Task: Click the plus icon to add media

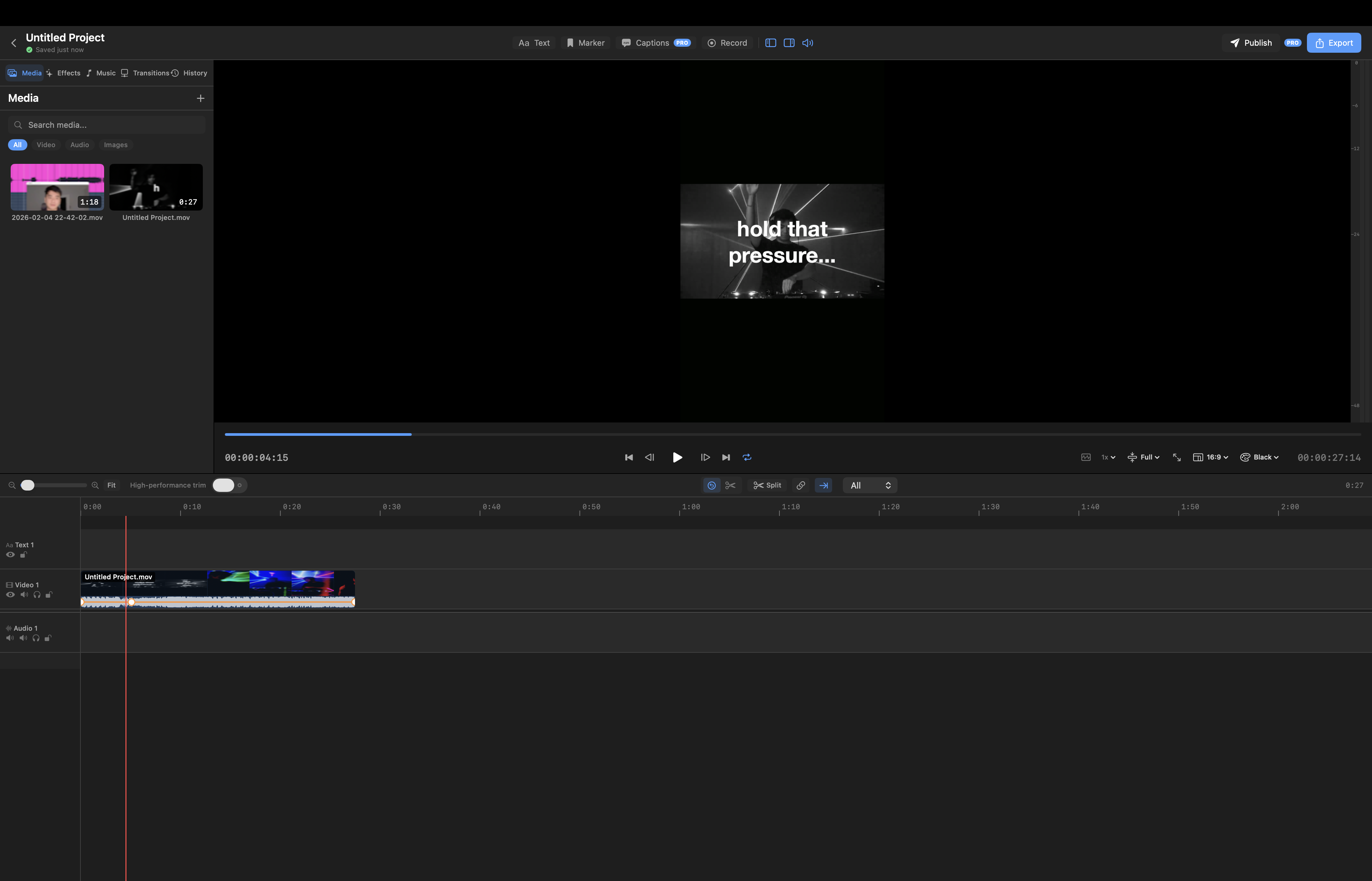Action: pyautogui.click(x=200, y=98)
